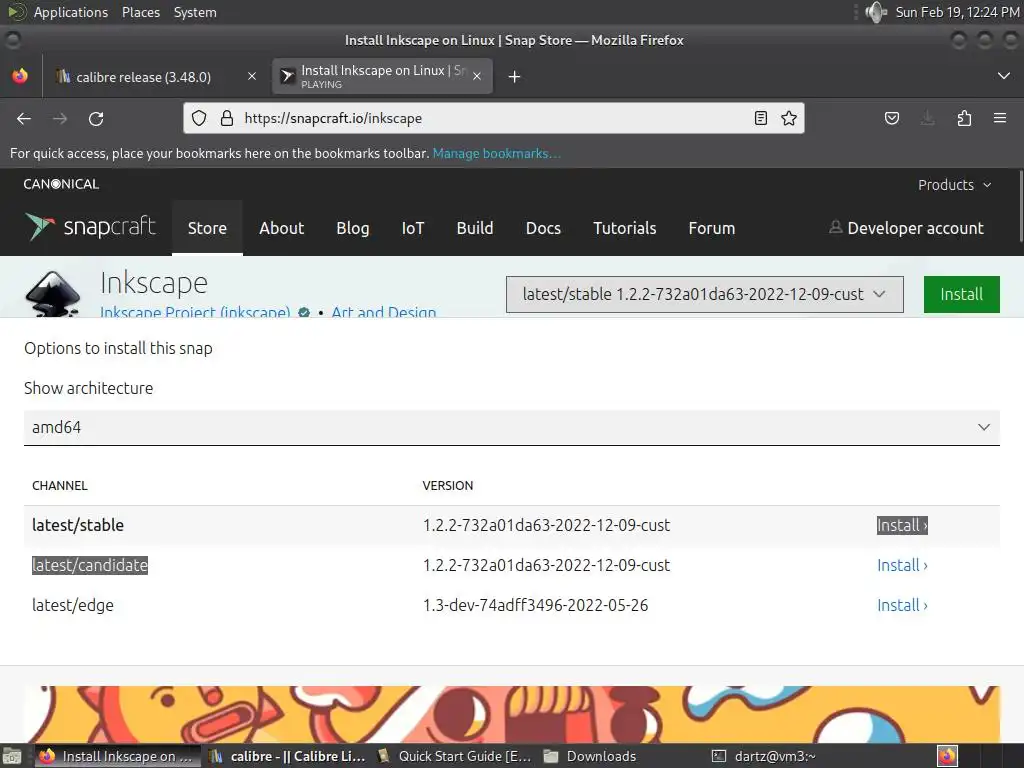Viewport: 1024px width, 768px height.
Task: Open the Inkscape Project publisher link
Action: coord(195,312)
